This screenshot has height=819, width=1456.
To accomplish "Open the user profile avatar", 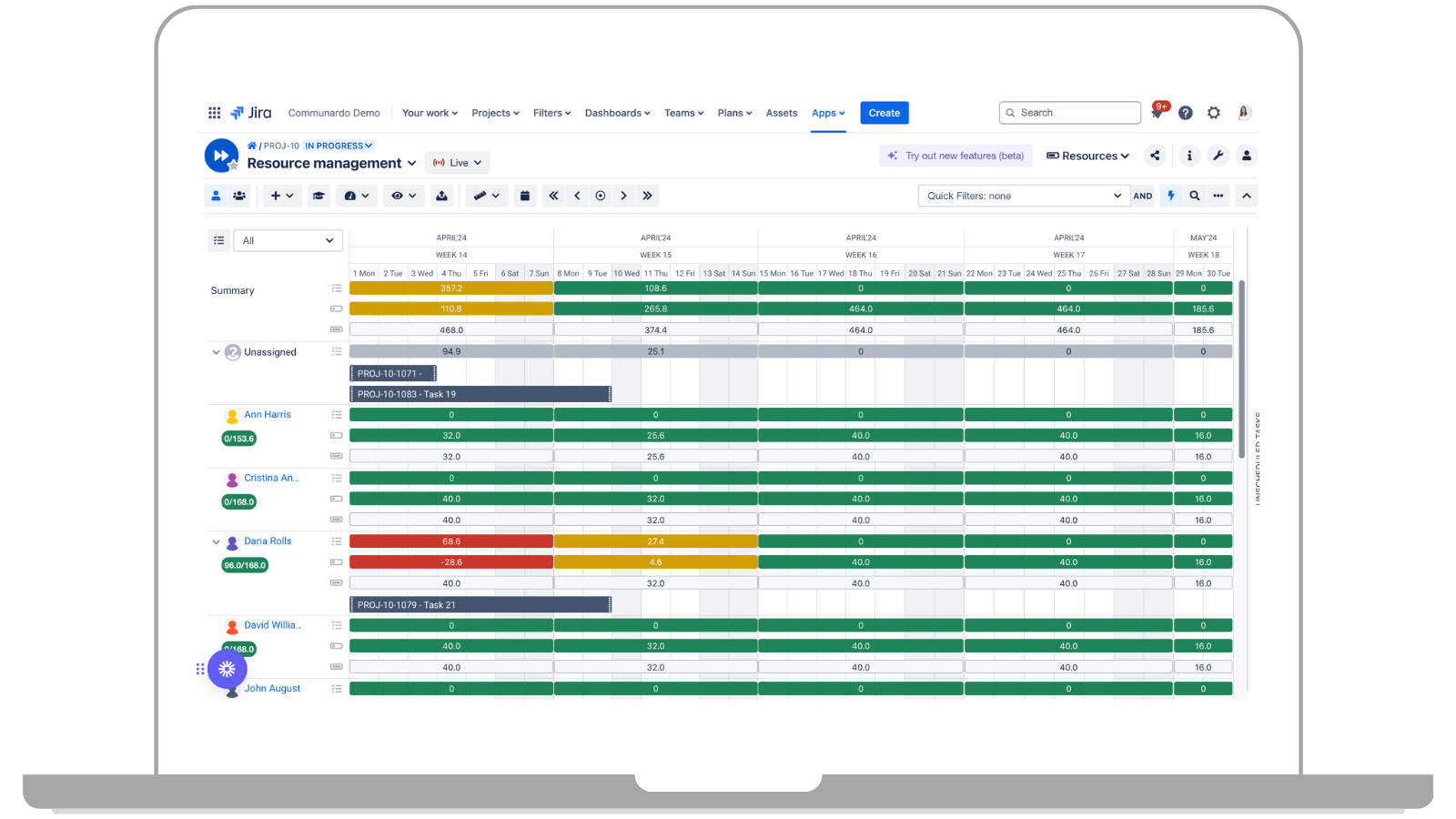I will tap(1244, 113).
